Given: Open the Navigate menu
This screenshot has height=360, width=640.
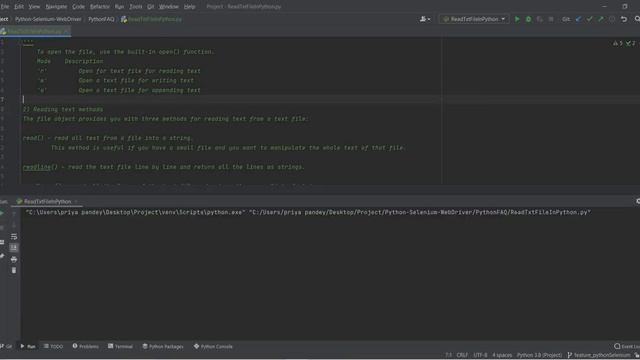Looking at the screenshot, I should [x=56, y=7].
